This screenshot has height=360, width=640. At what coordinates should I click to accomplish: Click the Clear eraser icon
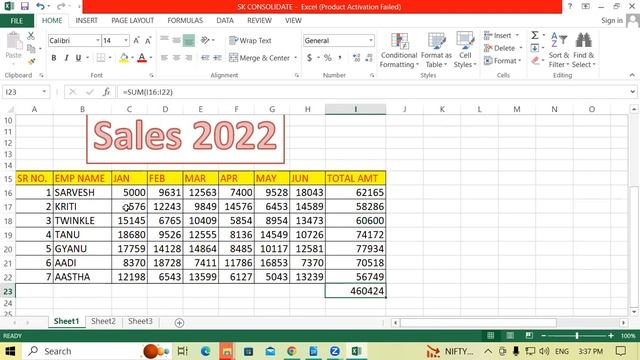click(536, 61)
